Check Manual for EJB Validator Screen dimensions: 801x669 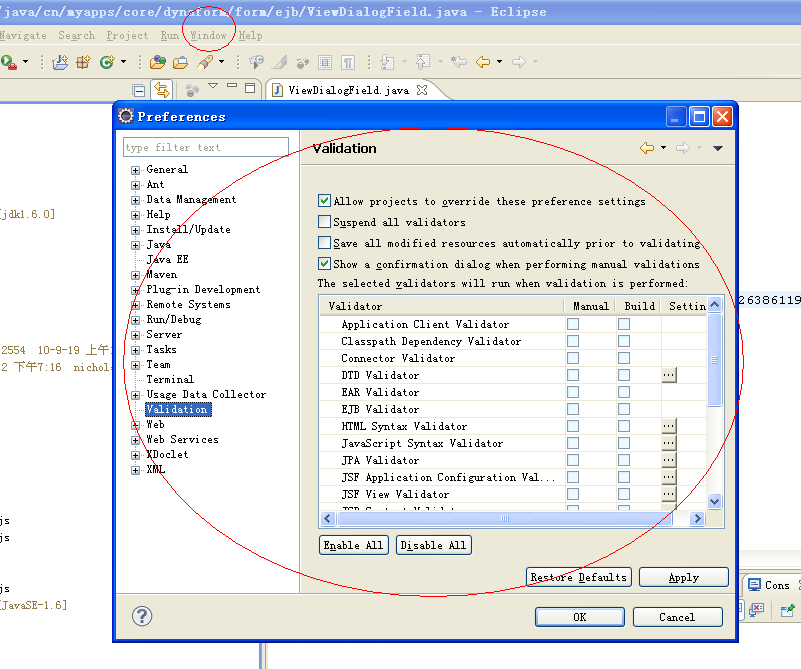[573, 409]
